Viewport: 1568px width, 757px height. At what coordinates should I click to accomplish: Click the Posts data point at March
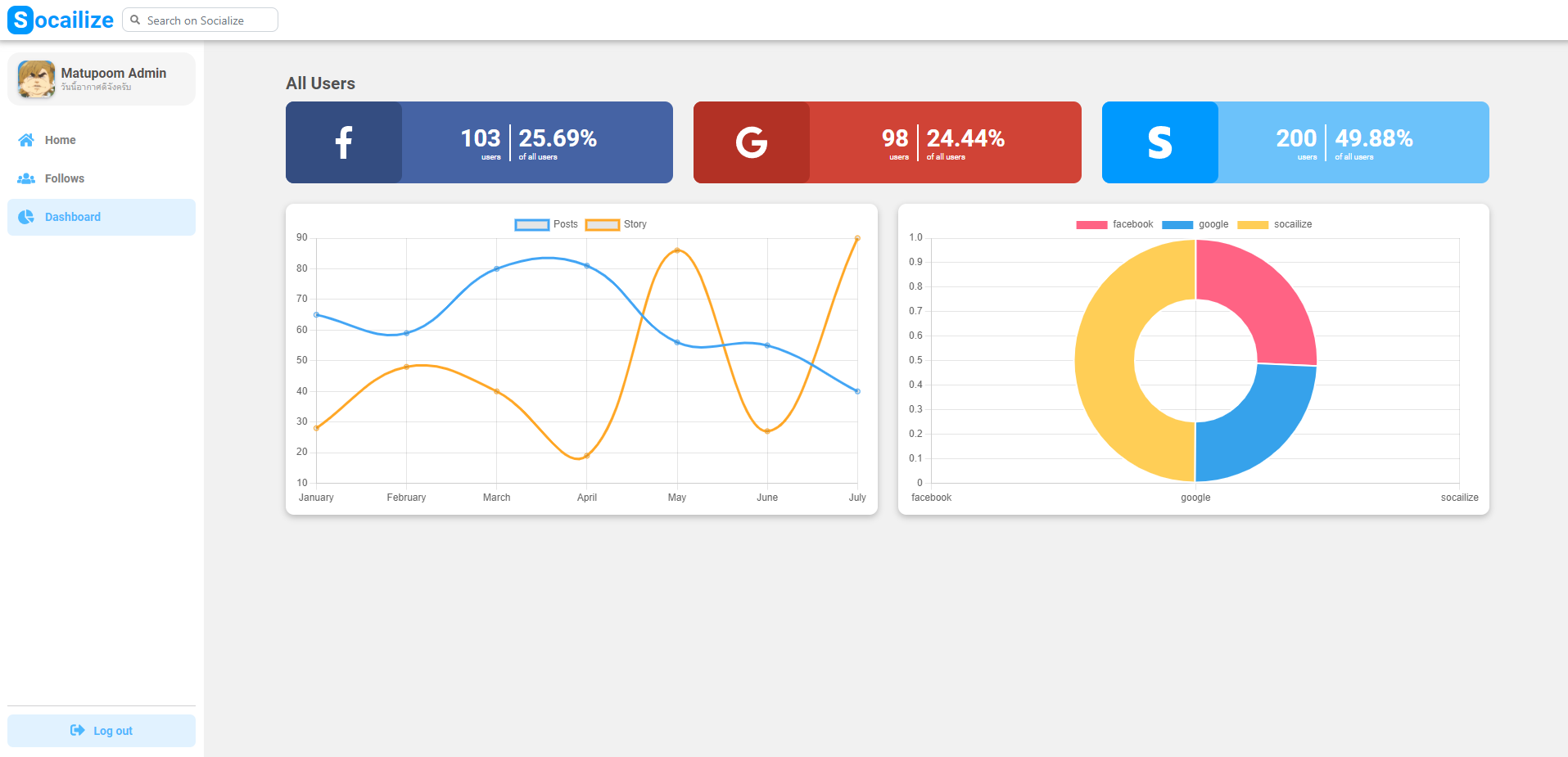point(496,268)
